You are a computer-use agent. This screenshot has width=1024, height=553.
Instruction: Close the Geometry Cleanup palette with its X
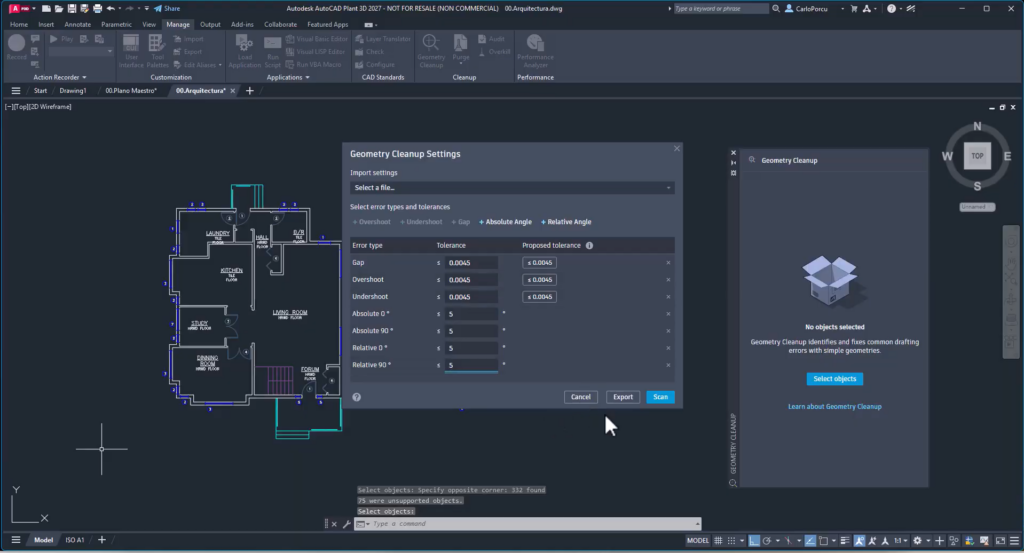(x=733, y=153)
